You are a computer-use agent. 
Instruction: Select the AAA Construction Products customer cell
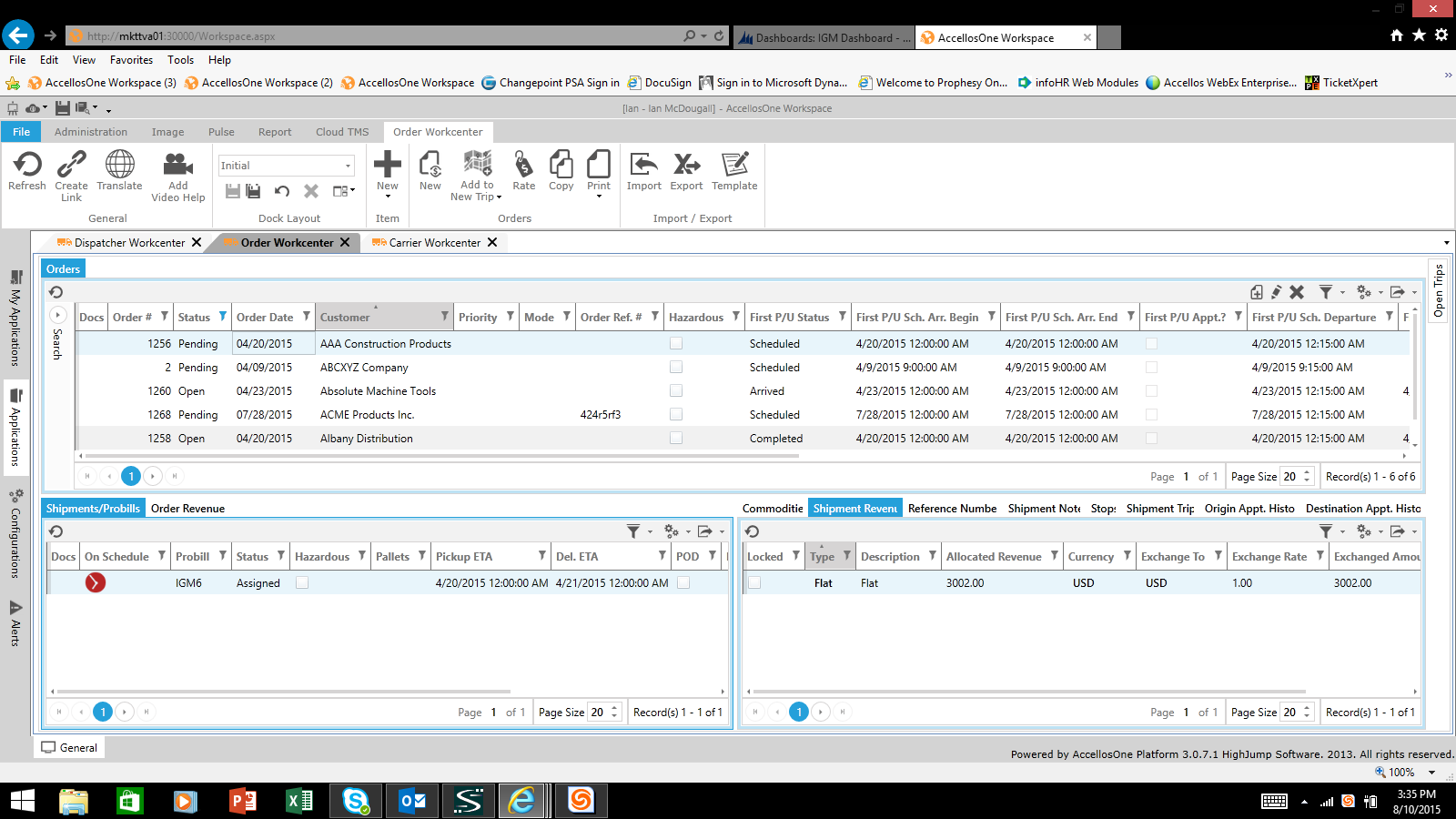coord(386,343)
